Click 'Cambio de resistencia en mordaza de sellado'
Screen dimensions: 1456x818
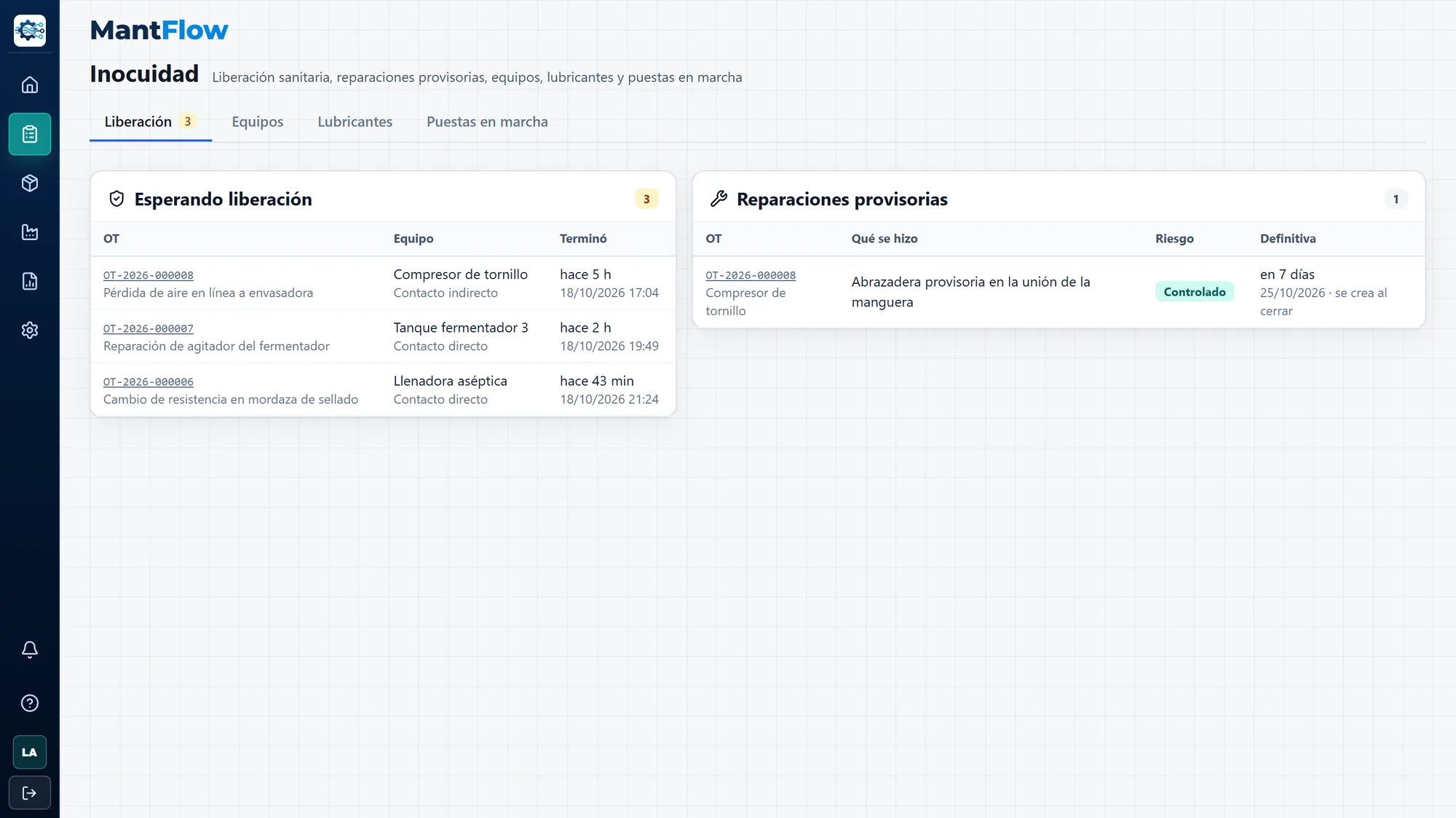[231, 399]
